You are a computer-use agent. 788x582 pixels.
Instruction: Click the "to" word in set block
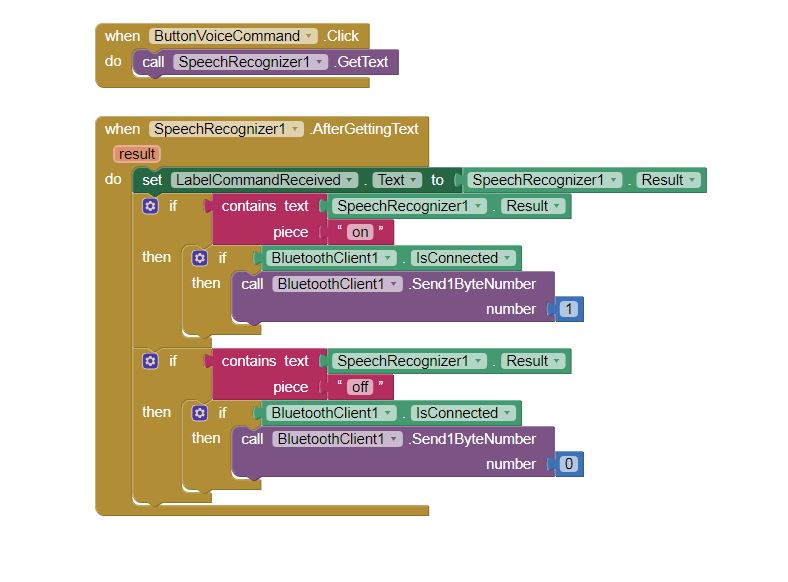coord(437,180)
